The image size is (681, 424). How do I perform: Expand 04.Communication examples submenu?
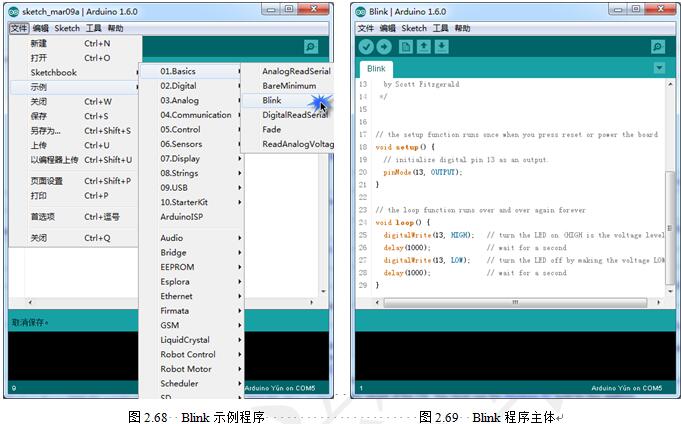(191, 115)
